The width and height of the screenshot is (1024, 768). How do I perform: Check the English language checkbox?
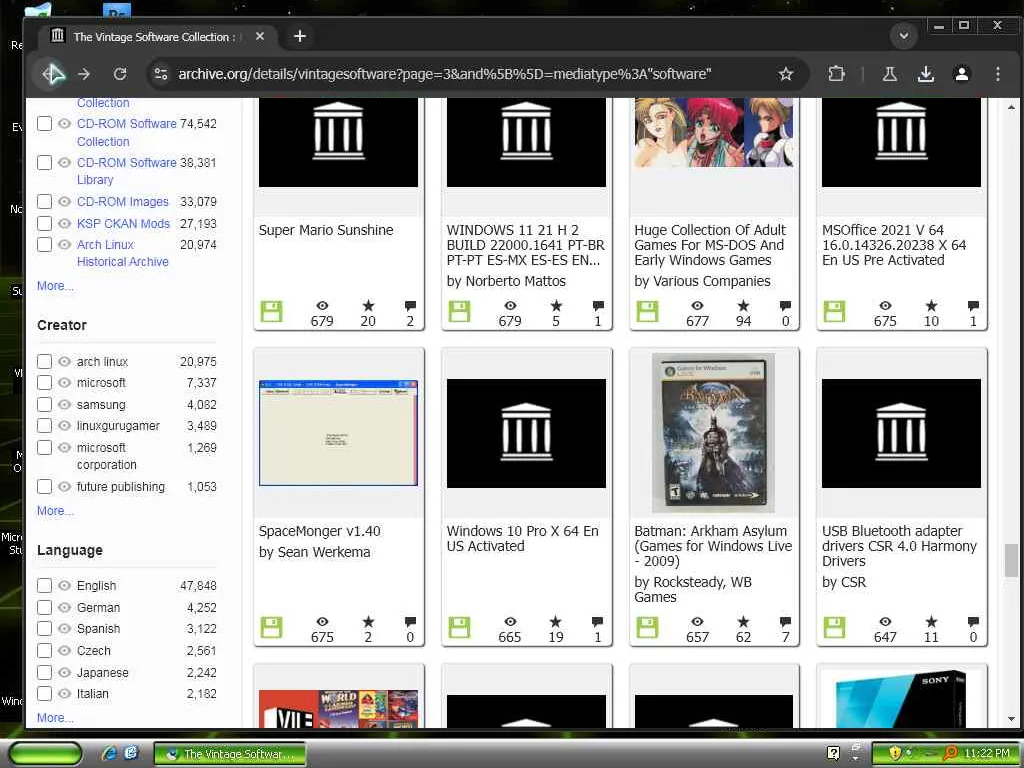(x=44, y=585)
